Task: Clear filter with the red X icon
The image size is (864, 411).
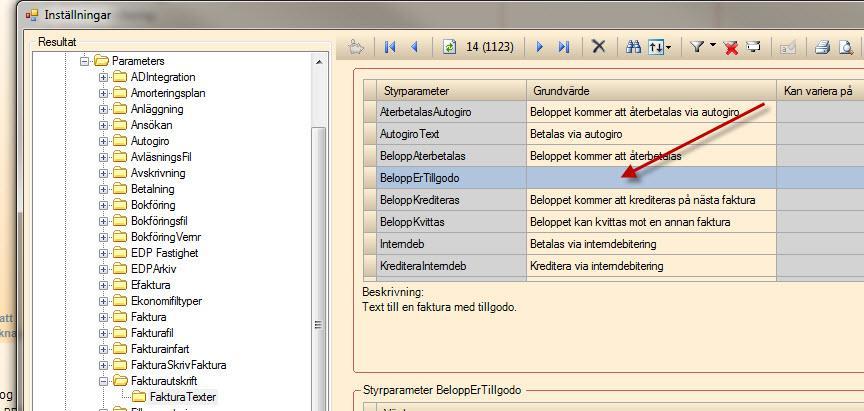Action: tap(731, 48)
